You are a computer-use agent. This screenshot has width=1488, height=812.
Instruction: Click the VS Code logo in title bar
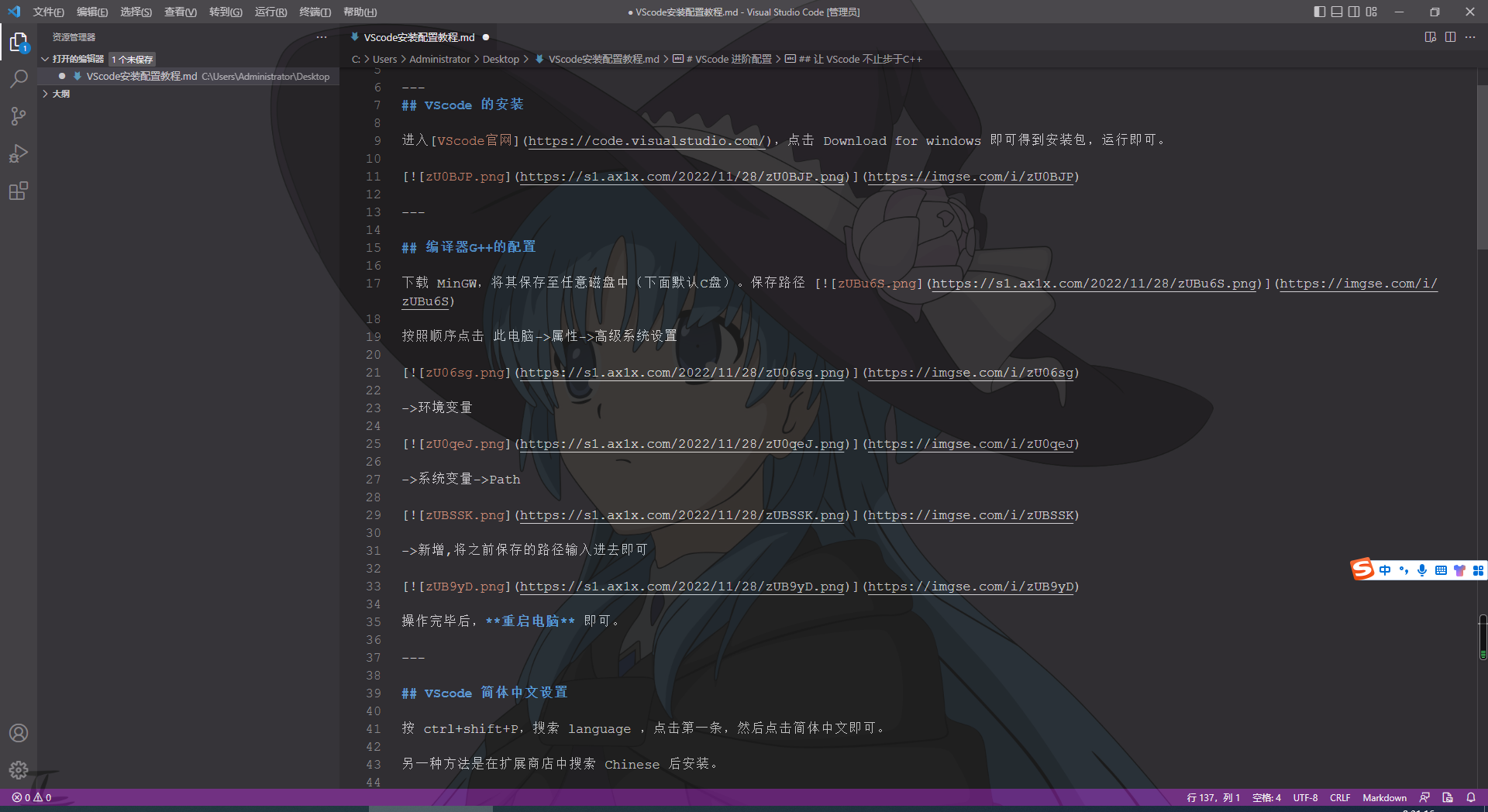pyautogui.click(x=14, y=12)
